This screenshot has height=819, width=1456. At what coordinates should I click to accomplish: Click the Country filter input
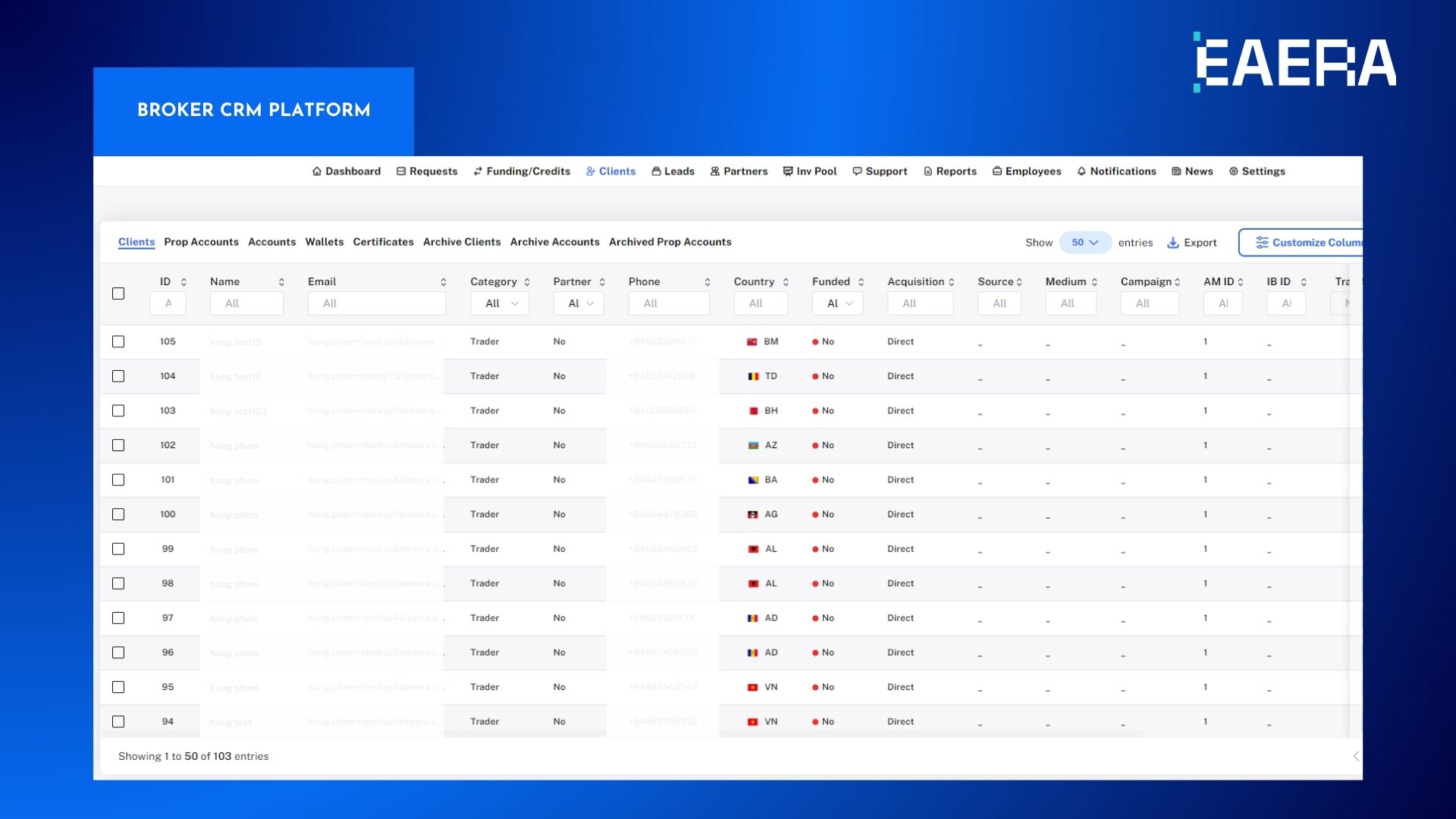pos(761,303)
